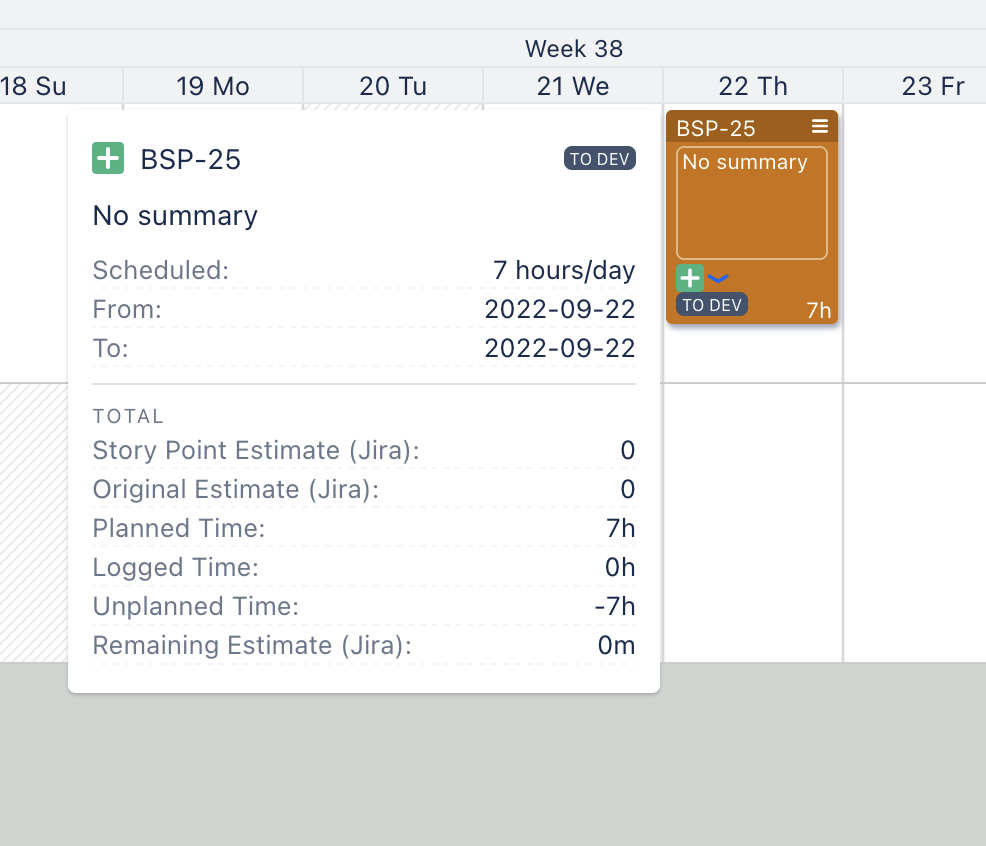The width and height of the screenshot is (986, 846).
Task: Open the hamburger menu on BSP-25 card
Action: pyautogui.click(x=820, y=126)
